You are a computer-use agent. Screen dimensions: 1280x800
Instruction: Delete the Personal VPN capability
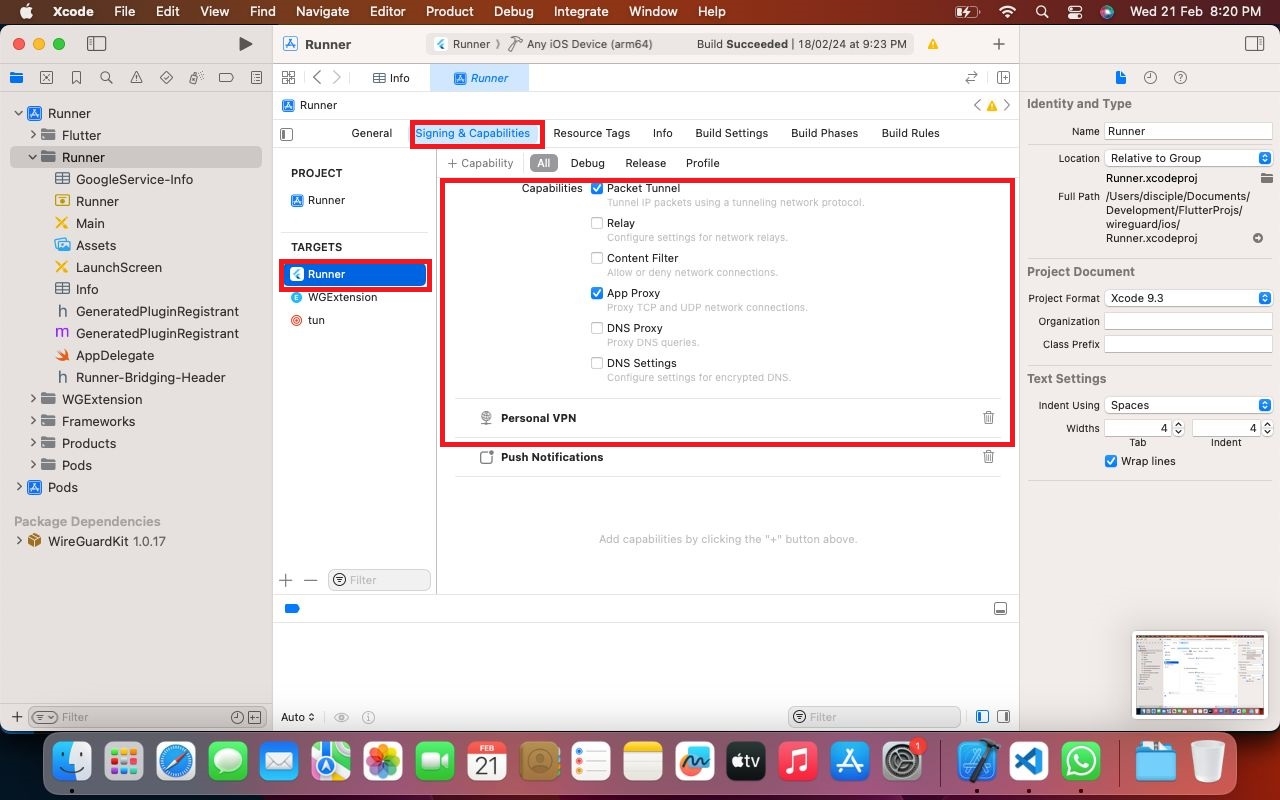[x=988, y=418]
